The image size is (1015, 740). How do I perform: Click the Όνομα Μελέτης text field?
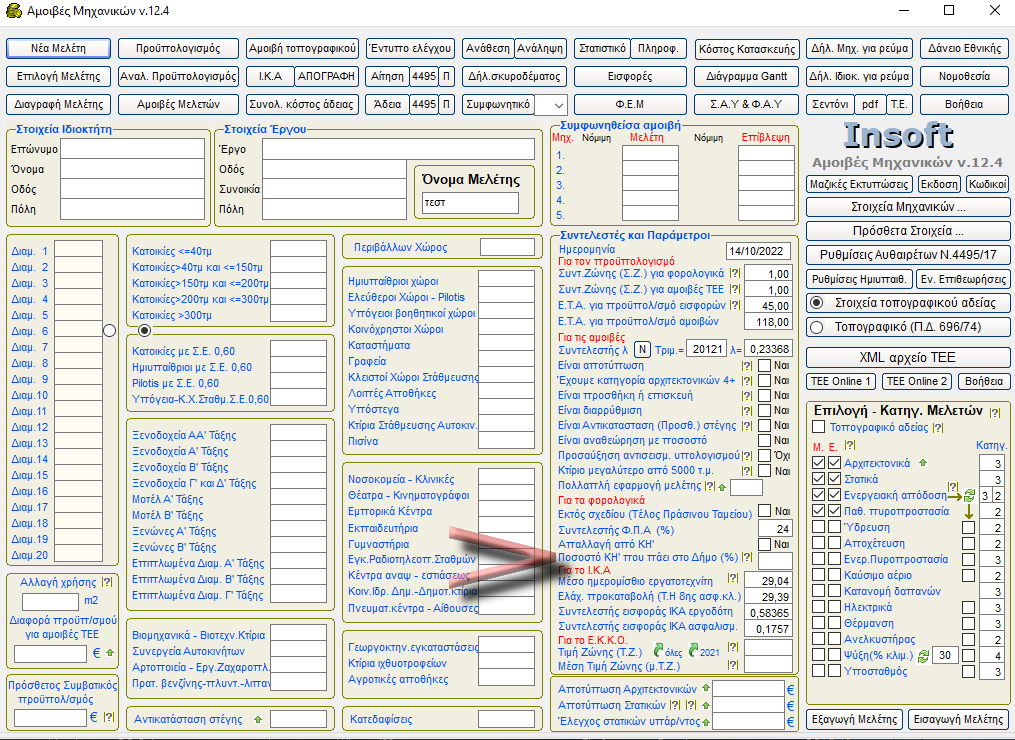(x=470, y=203)
